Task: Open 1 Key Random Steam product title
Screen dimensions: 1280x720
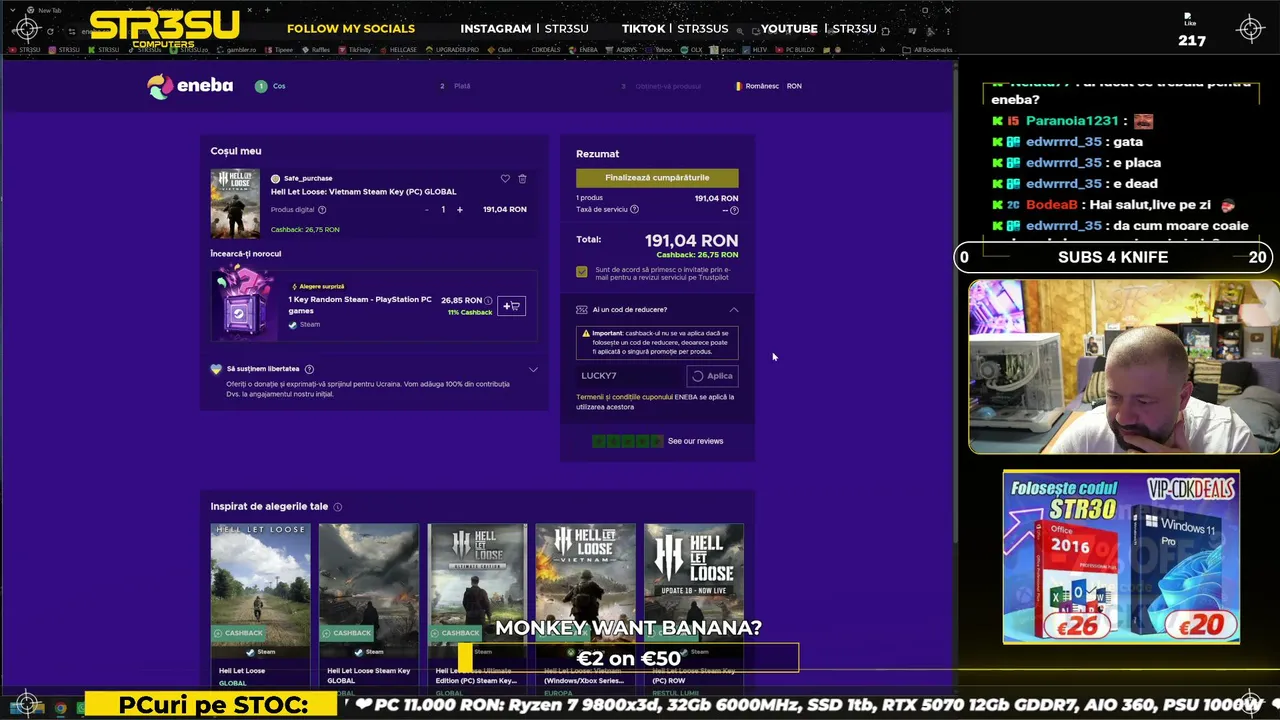Action: point(360,305)
